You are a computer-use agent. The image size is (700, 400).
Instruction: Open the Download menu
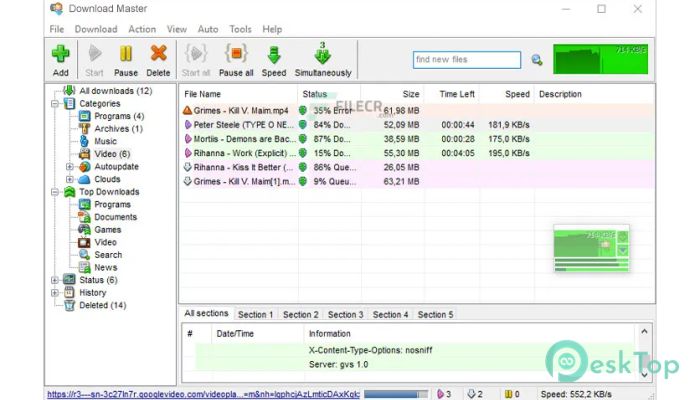click(x=96, y=29)
